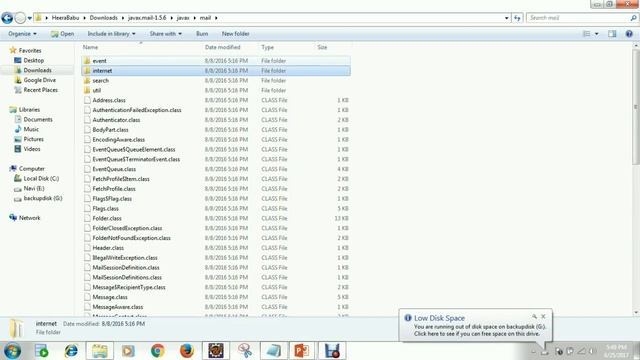The height and width of the screenshot is (360, 640).
Task: Open recent pages dropdown near Back button
Action: 29,18
